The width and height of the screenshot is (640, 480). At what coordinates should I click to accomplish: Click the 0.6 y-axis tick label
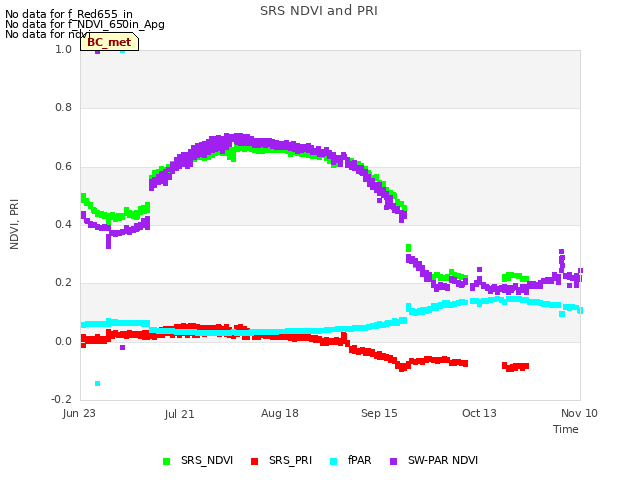click(x=64, y=167)
